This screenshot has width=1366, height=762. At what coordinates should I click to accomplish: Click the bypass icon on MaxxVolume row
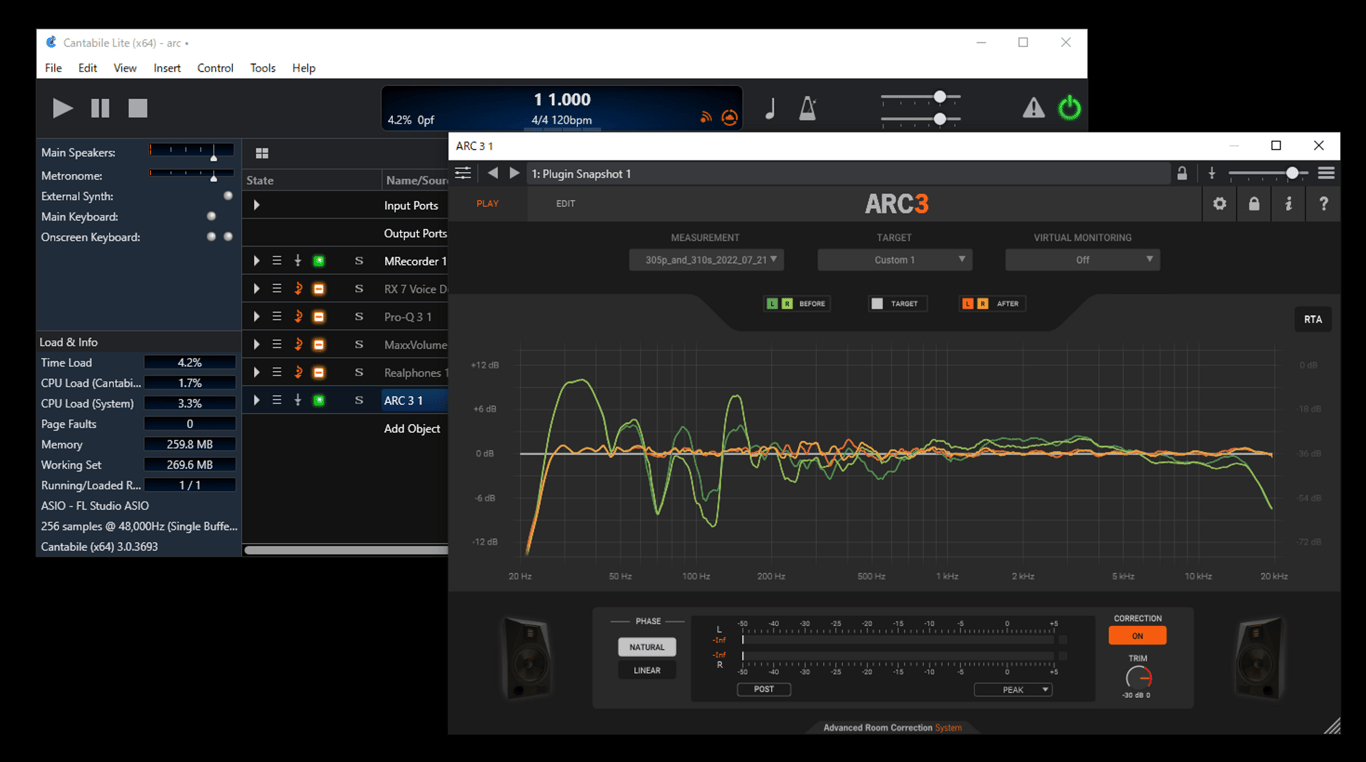(x=298, y=345)
